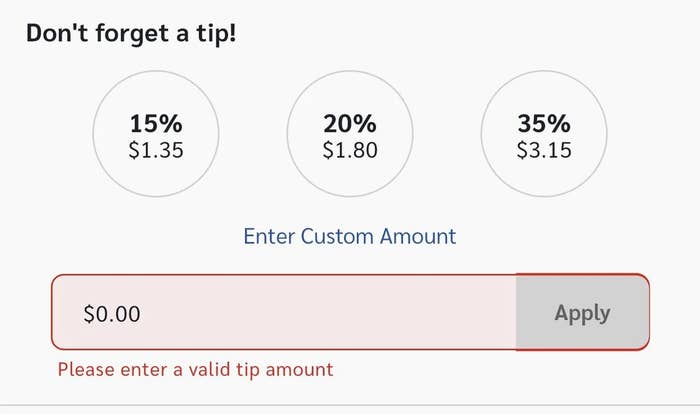Screen dimensions: 700x414
Task: Click the Enter Custom Amount link
Action: [x=350, y=237]
